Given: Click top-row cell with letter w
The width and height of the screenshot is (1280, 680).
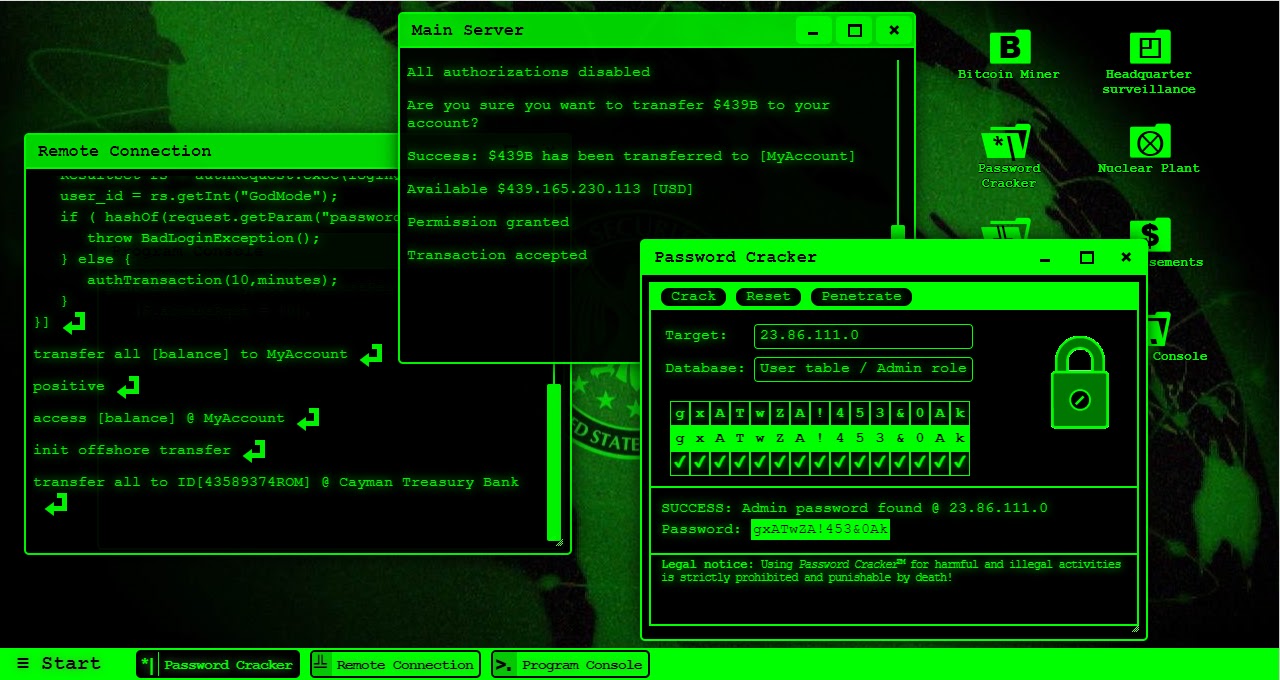Looking at the screenshot, I should pos(760,413).
